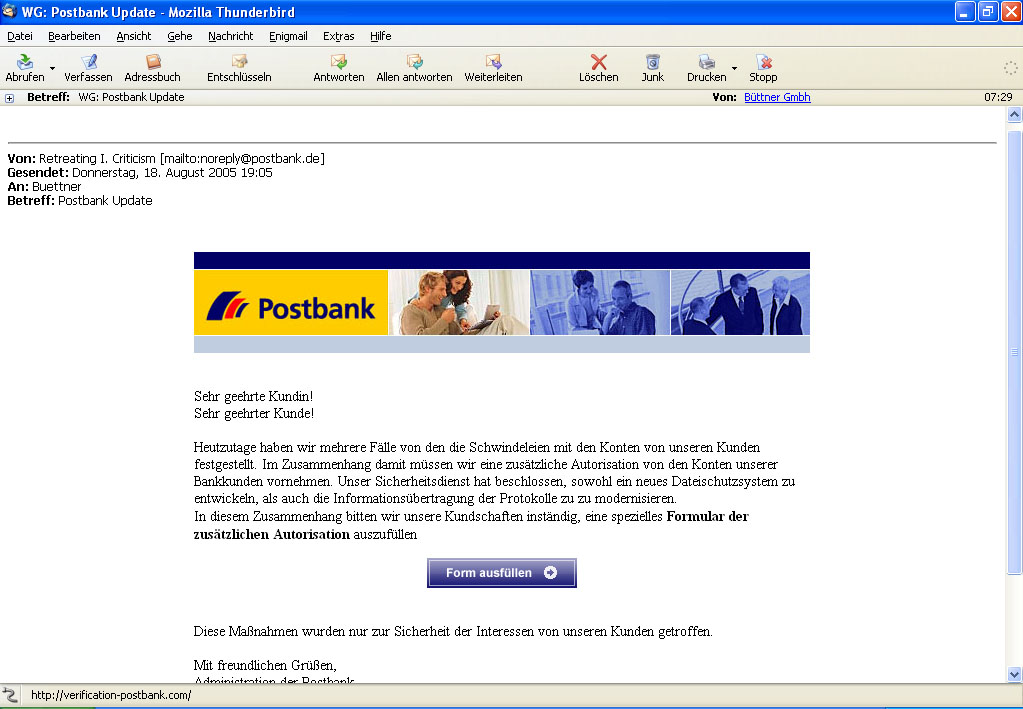Click the Stopp toolbar icon
1023x709 pixels.
tap(763, 62)
